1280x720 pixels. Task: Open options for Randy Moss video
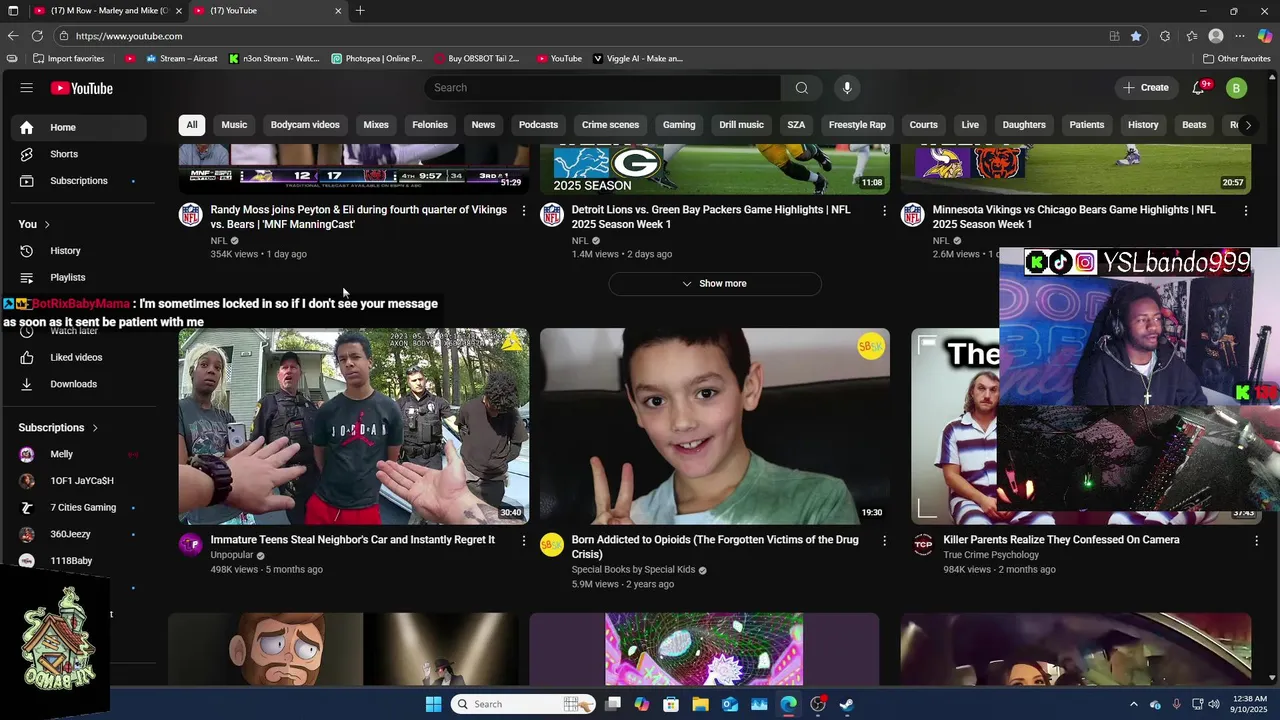point(523,210)
